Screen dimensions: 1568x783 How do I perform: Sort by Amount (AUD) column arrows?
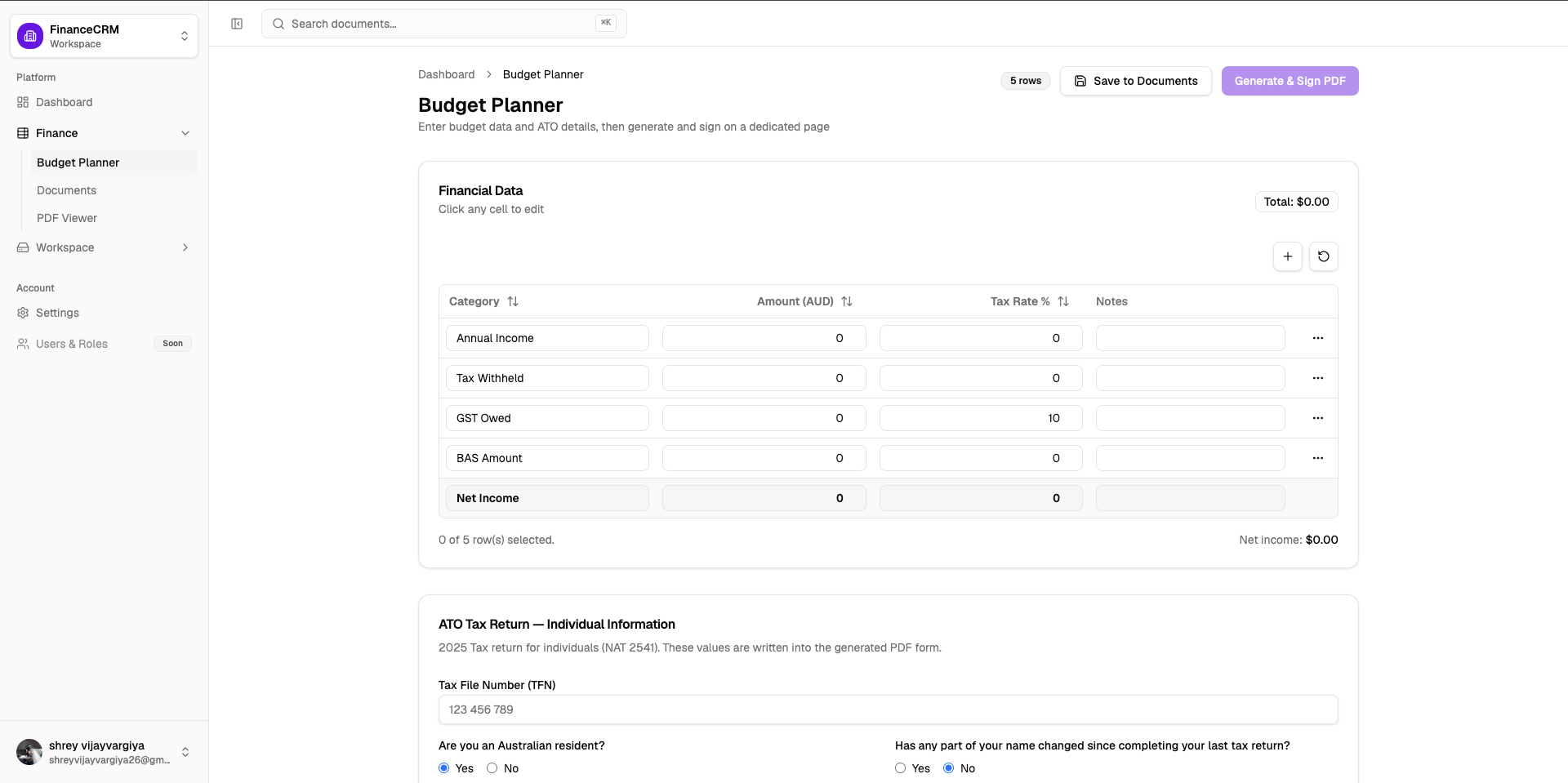[847, 301]
